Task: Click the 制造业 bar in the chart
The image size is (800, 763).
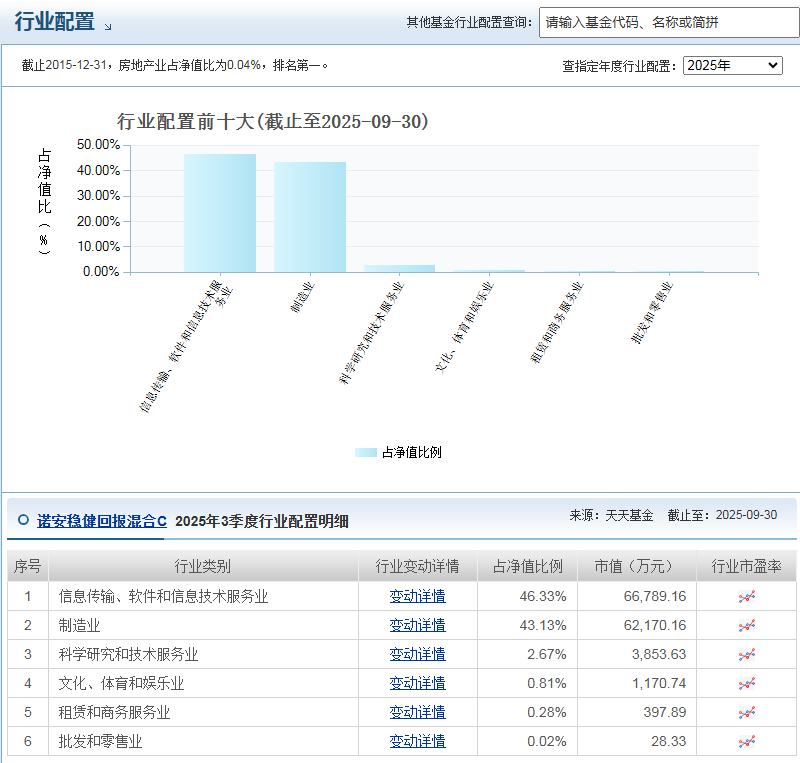Action: pyautogui.click(x=310, y=217)
